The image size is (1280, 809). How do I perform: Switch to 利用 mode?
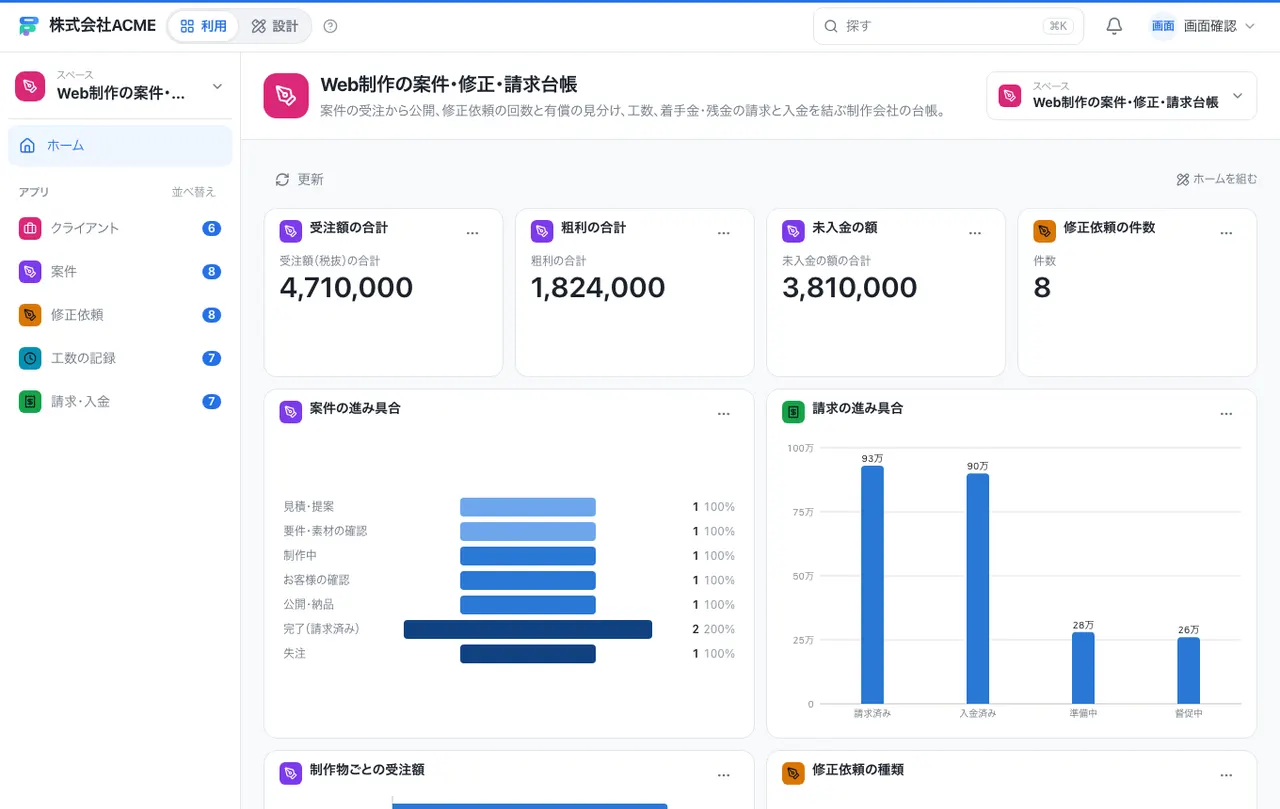point(203,26)
